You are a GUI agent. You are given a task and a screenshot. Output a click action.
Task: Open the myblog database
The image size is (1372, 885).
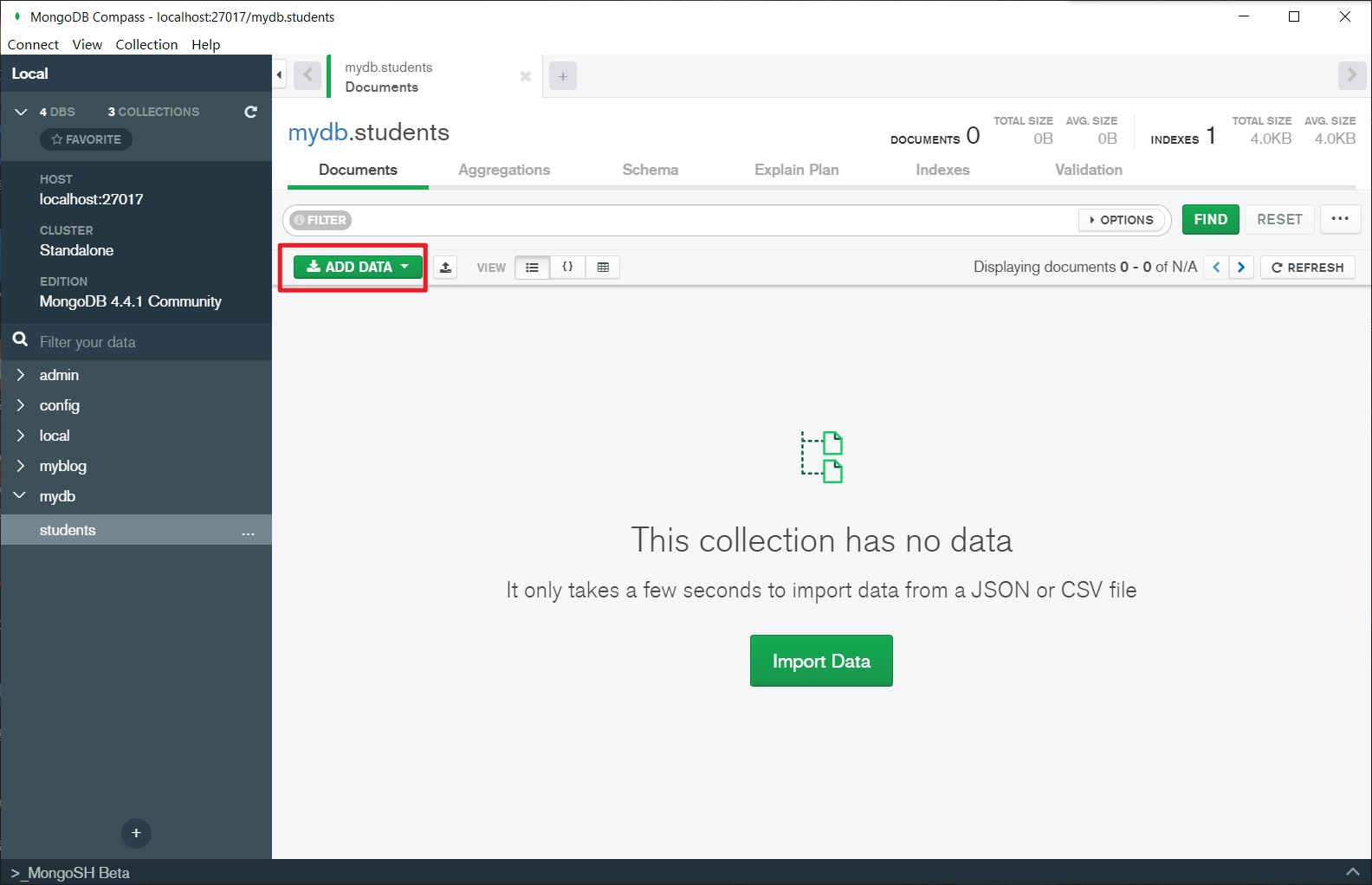tap(62, 466)
